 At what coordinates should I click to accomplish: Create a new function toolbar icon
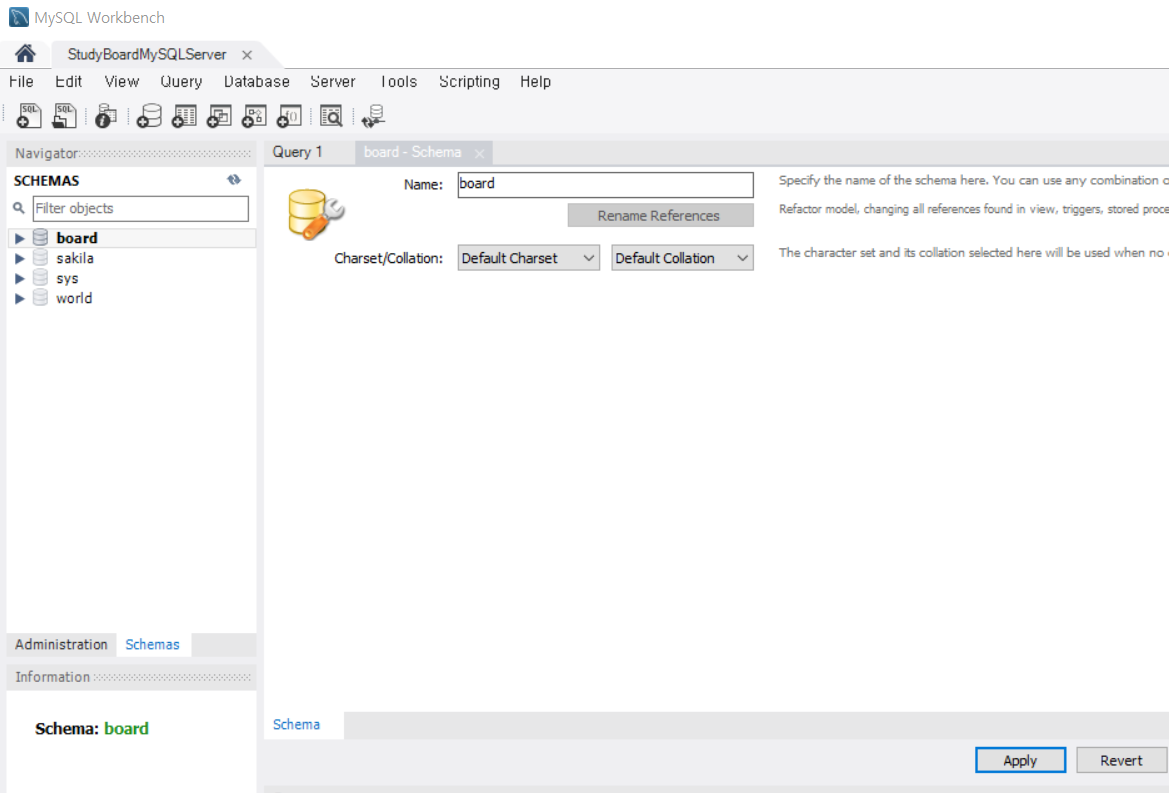point(289,116)
